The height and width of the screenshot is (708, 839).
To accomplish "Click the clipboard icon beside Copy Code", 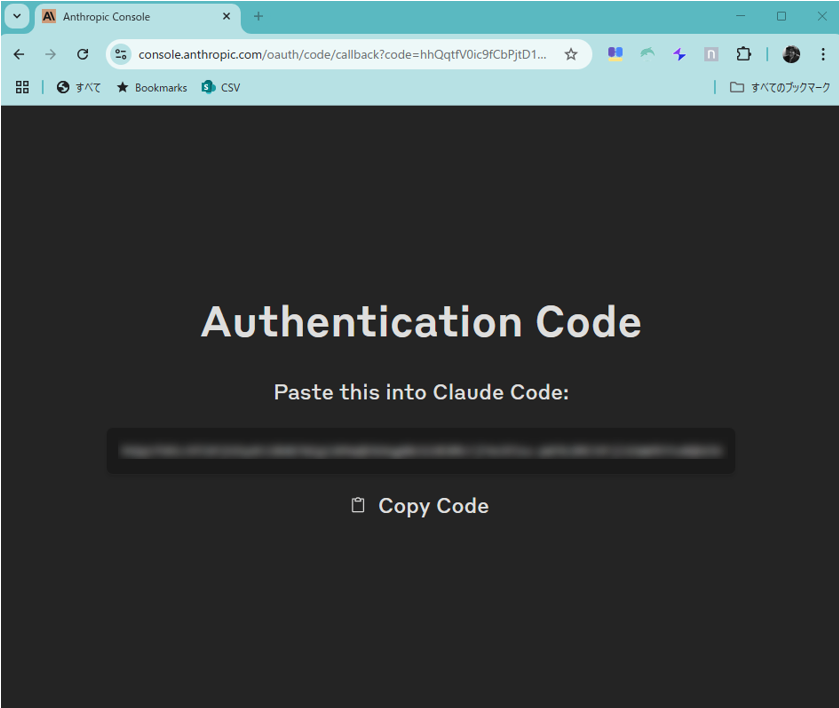I will click(x=358, y=505).
